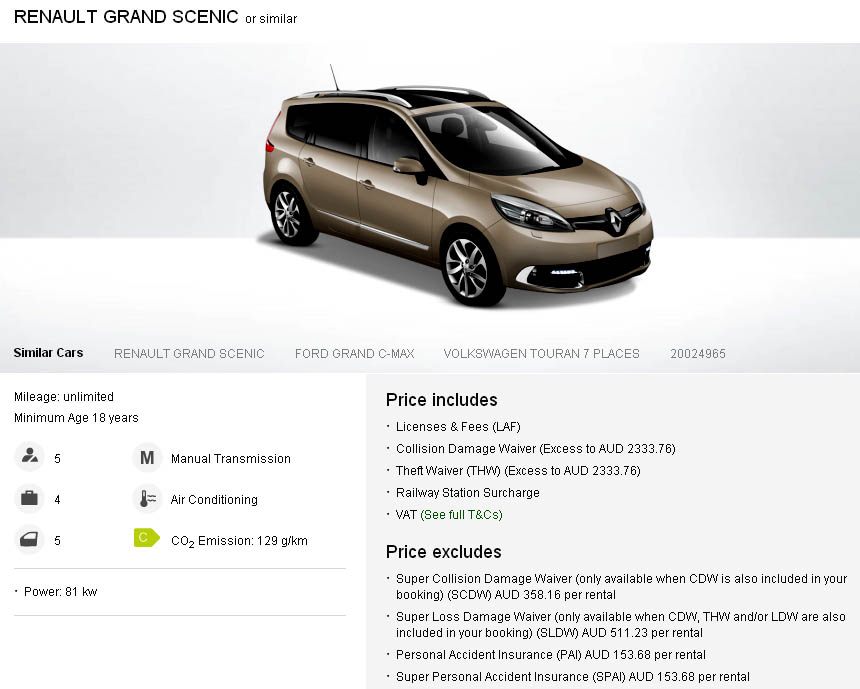Click the Manual Transmission text label
The height and width of the screenshot is (689, 860).
tap(231, 459)
